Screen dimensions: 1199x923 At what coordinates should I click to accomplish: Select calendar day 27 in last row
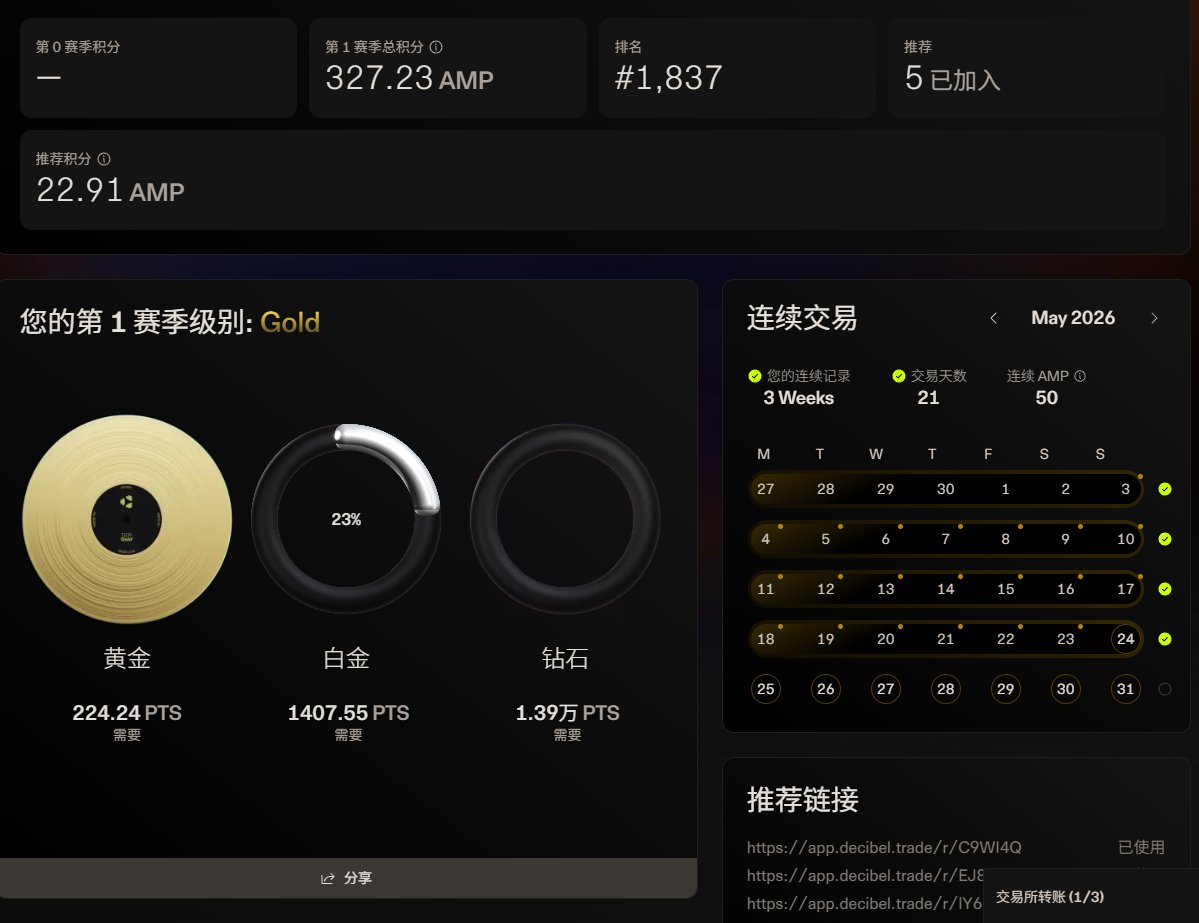[x=885, y=689]
